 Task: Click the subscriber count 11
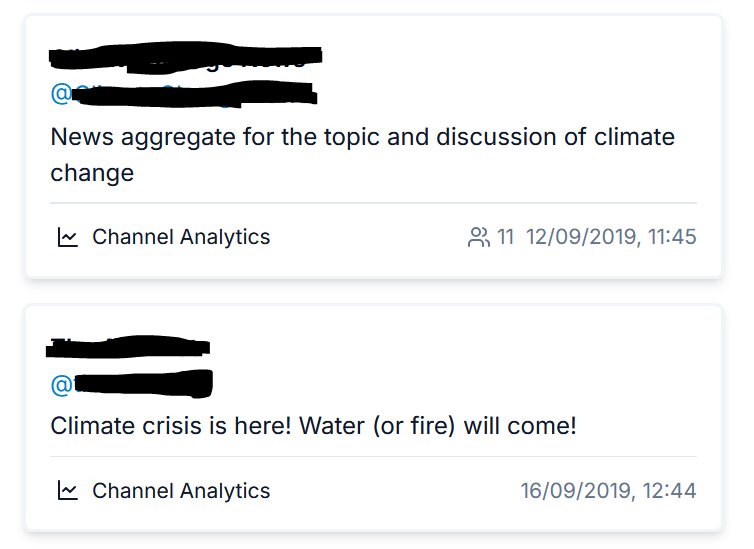pos(505,237)
